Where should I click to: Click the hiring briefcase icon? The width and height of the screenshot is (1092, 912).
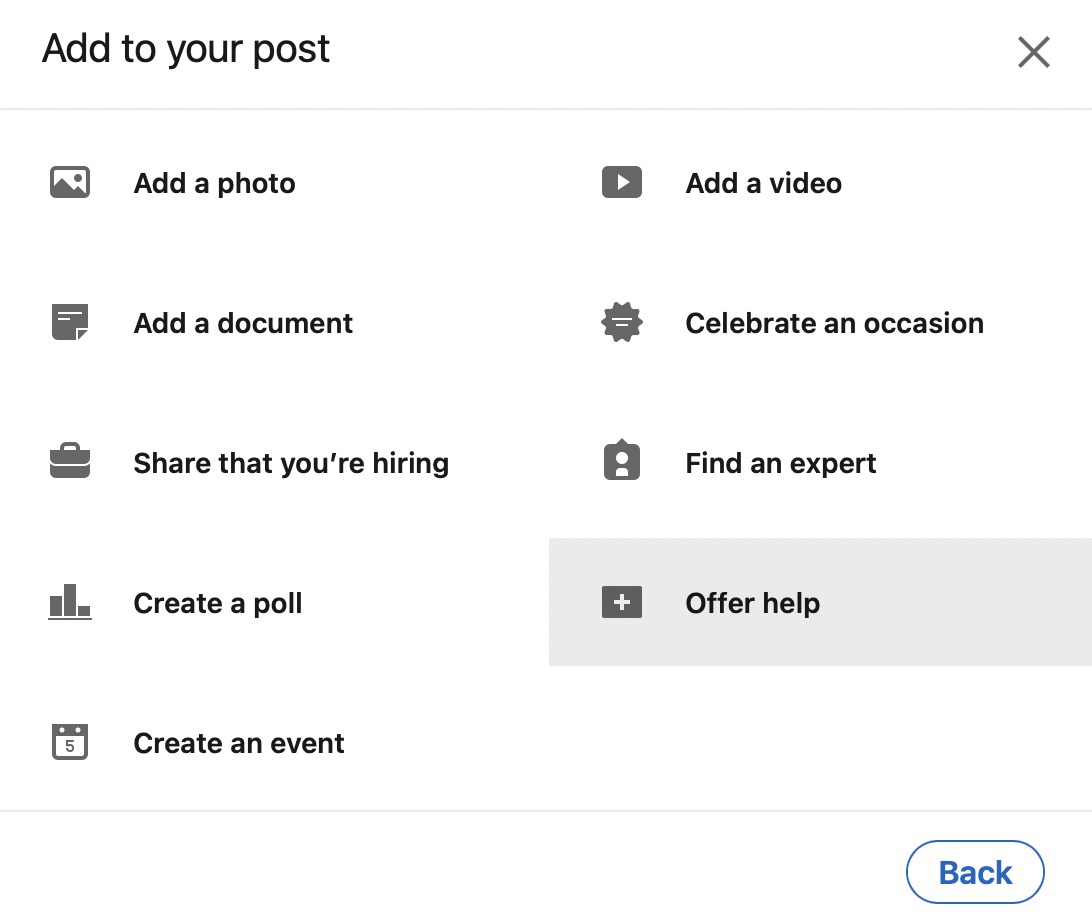point(70,462)
